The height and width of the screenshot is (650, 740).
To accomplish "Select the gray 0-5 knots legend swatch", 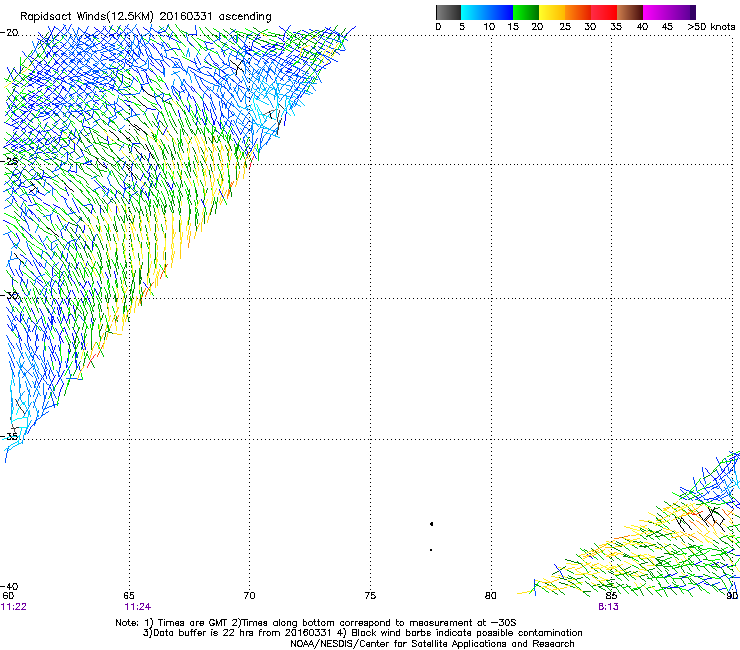I will 448,12.
